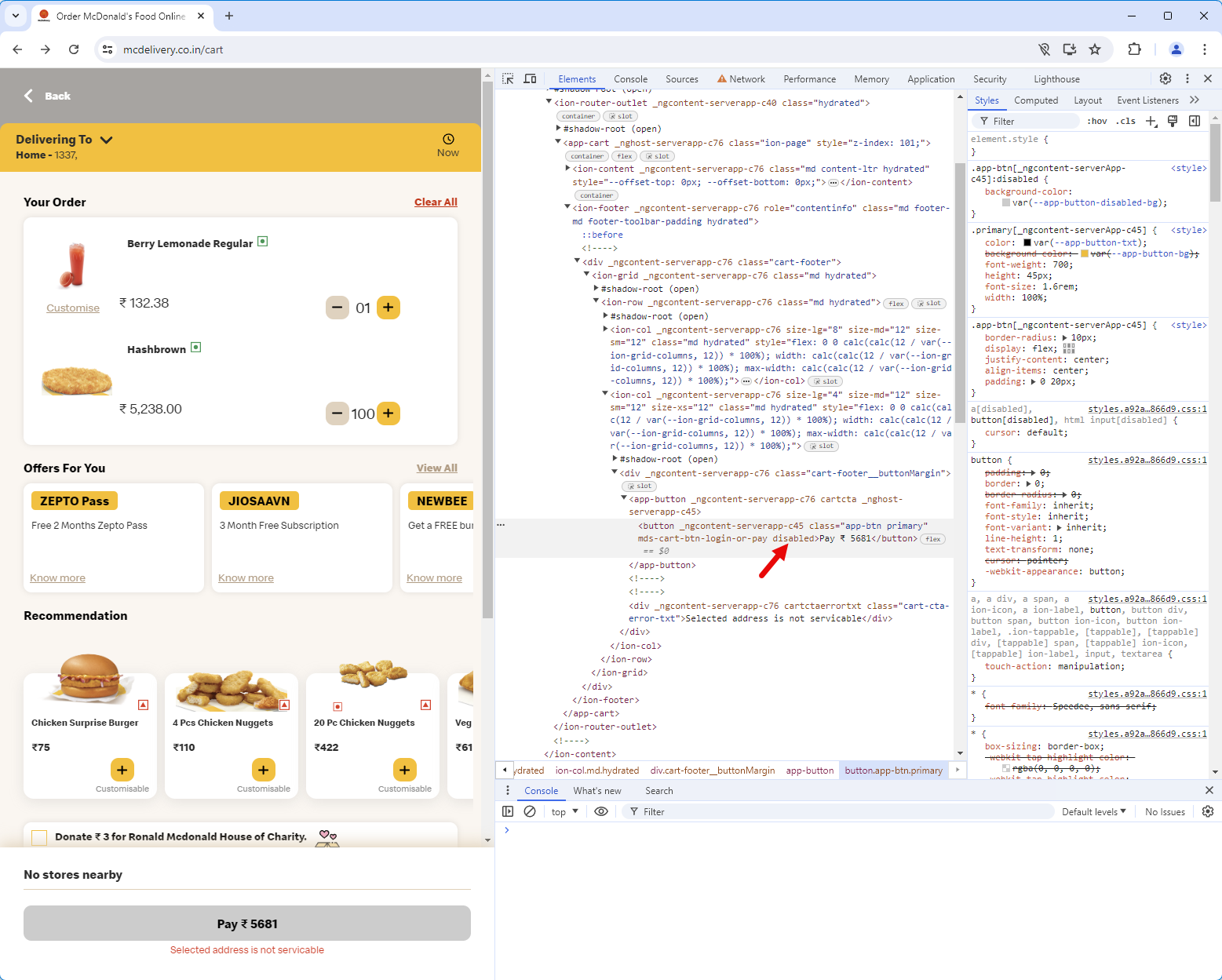Collapse the div cart-footer node
Viewport: 1222px width, 980px height.
577,261
